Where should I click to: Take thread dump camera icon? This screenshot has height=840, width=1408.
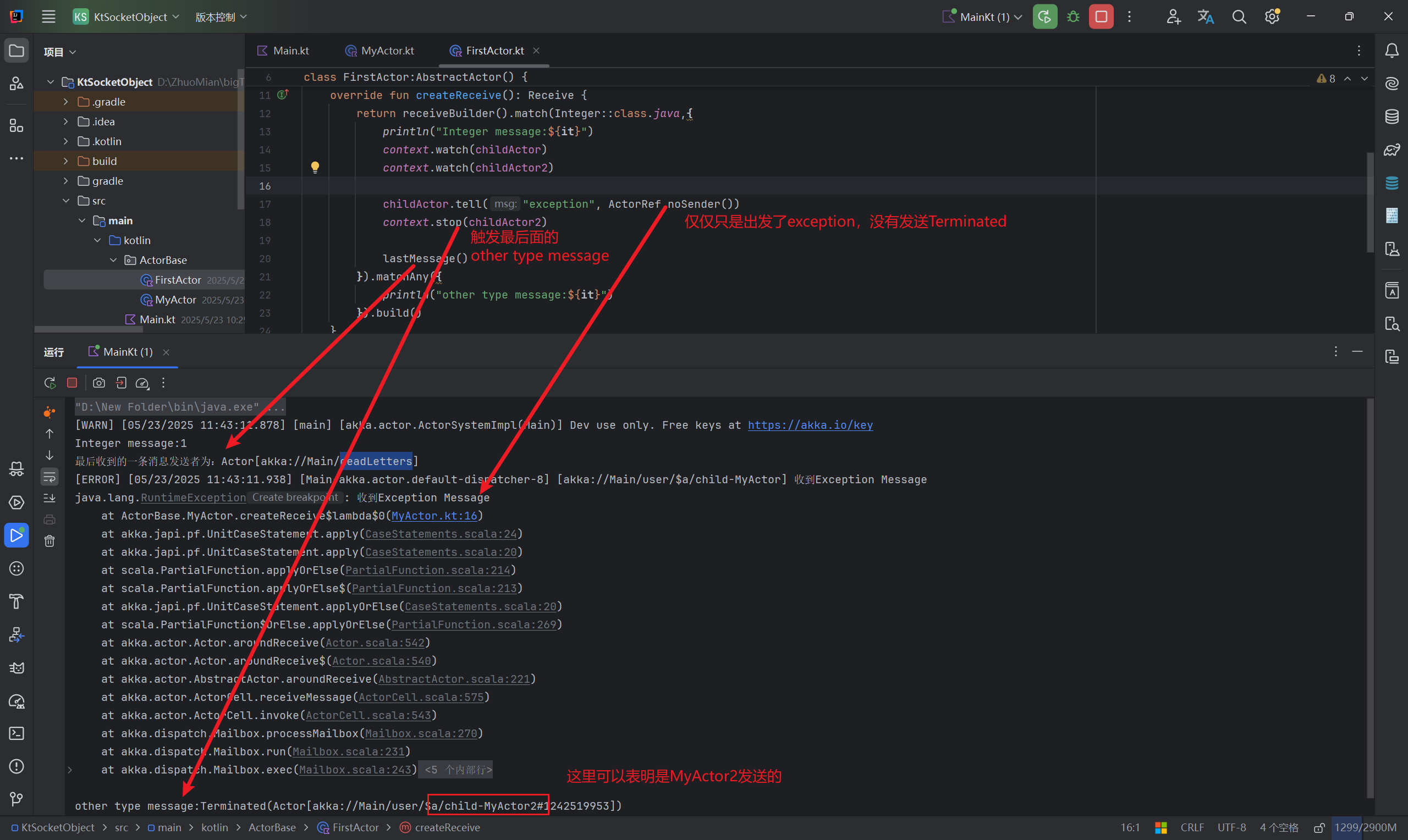pos(98,383)
